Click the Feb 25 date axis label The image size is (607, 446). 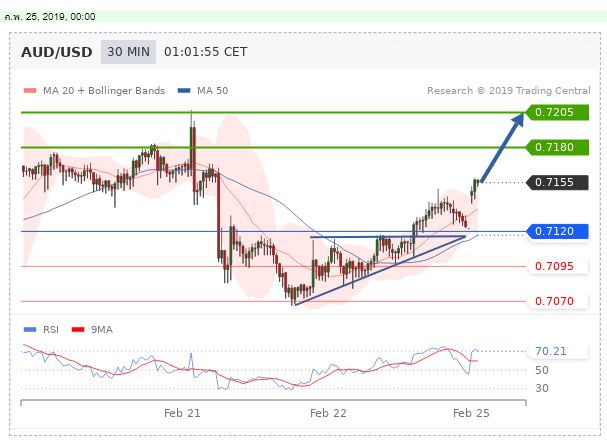471,413
